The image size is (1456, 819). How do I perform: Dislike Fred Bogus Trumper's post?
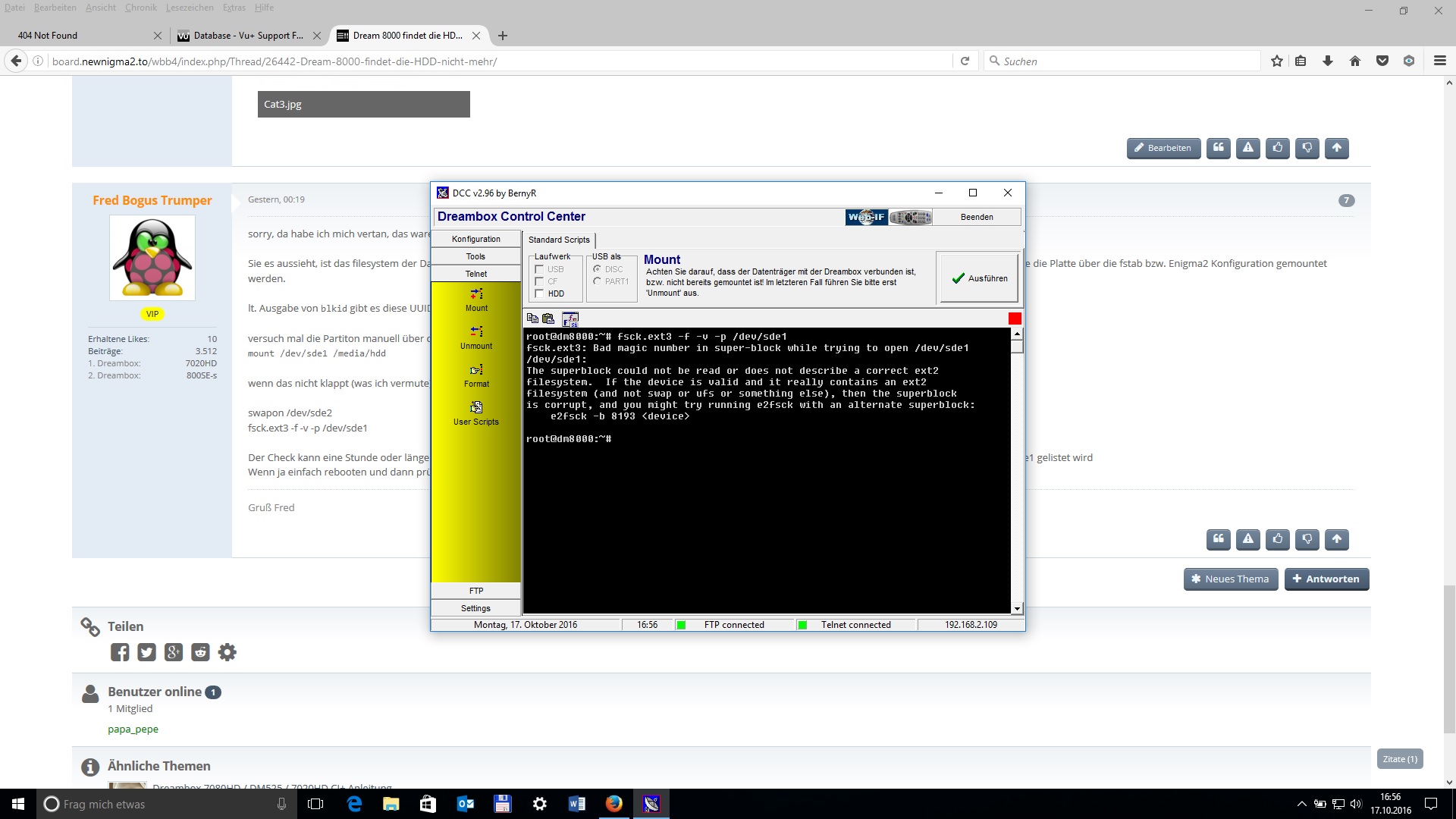tap(1307, 539)
